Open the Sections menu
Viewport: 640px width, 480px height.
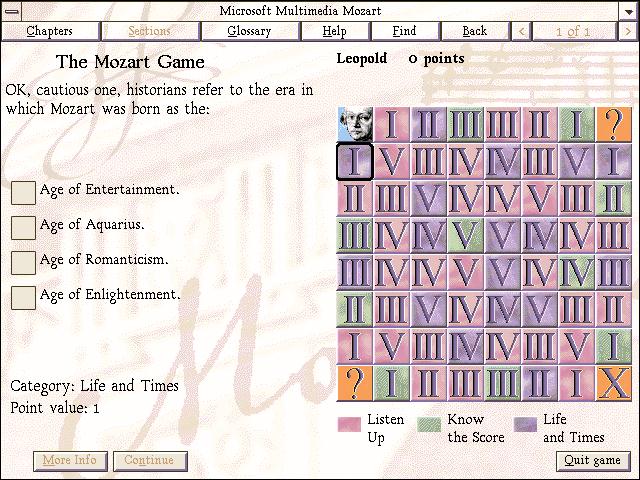coord(149,31)
